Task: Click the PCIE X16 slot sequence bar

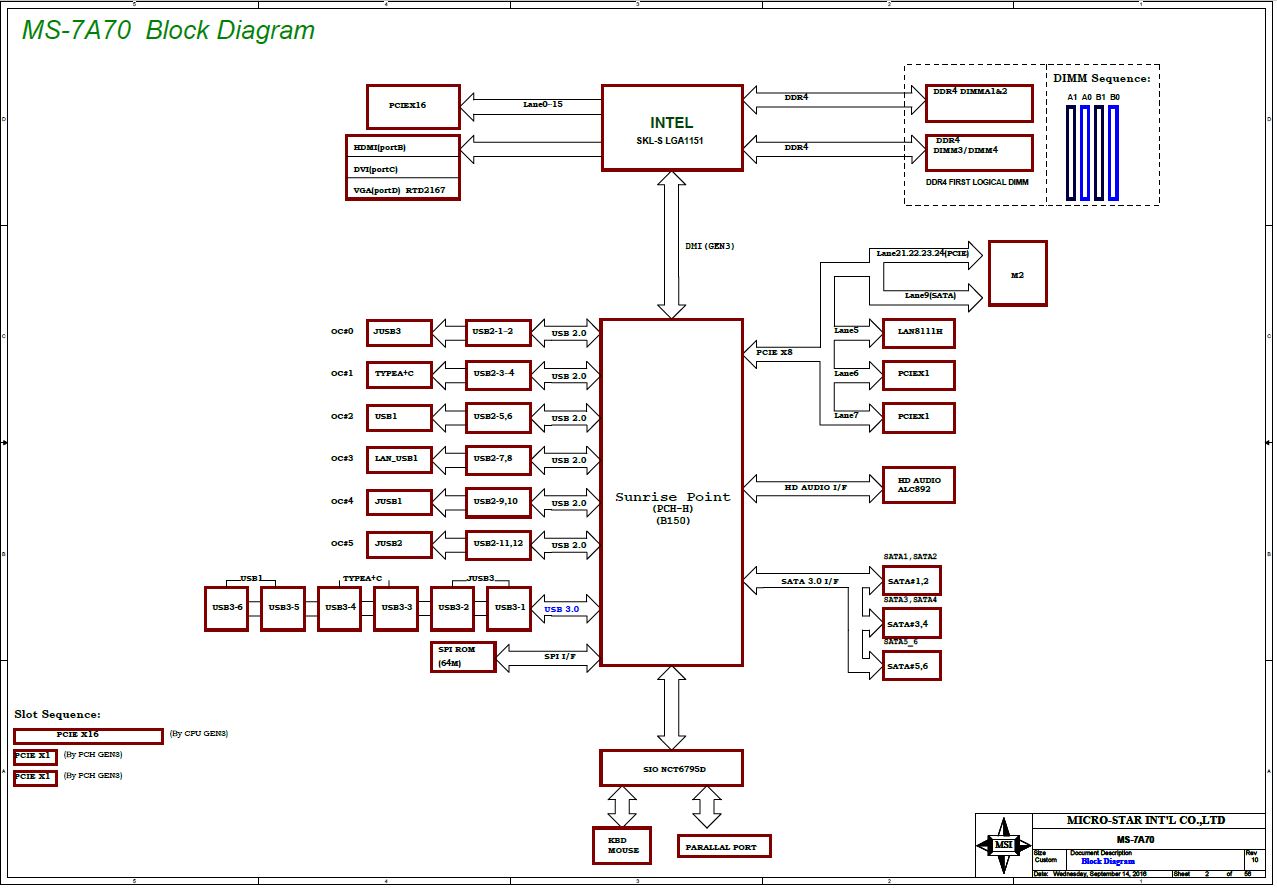Action: pyautogui.click(x=88, y=736)
